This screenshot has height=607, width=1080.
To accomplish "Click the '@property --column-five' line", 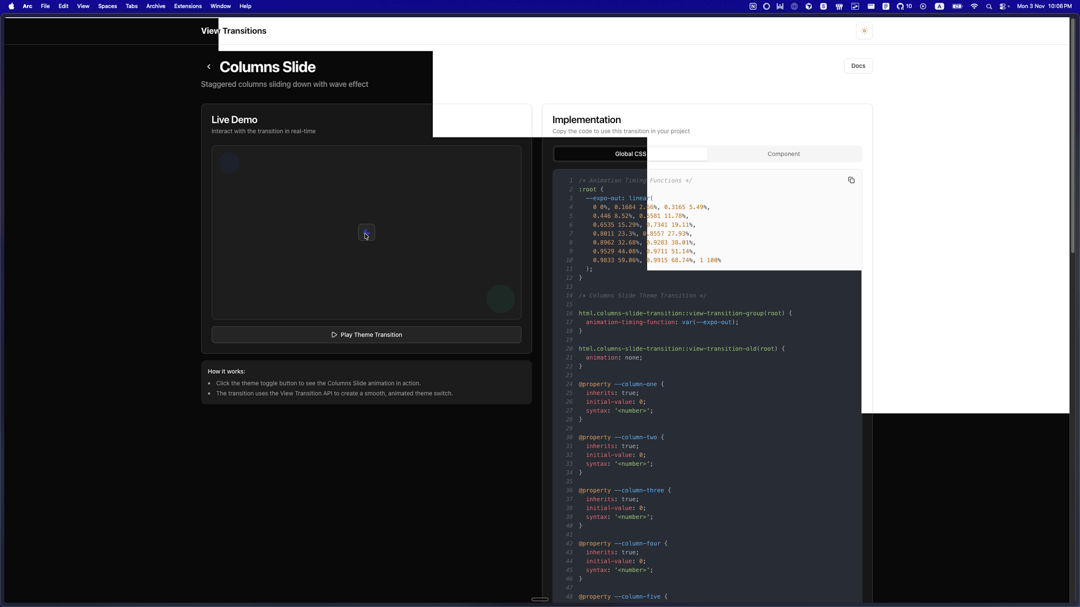I will (x=623, y=597).
